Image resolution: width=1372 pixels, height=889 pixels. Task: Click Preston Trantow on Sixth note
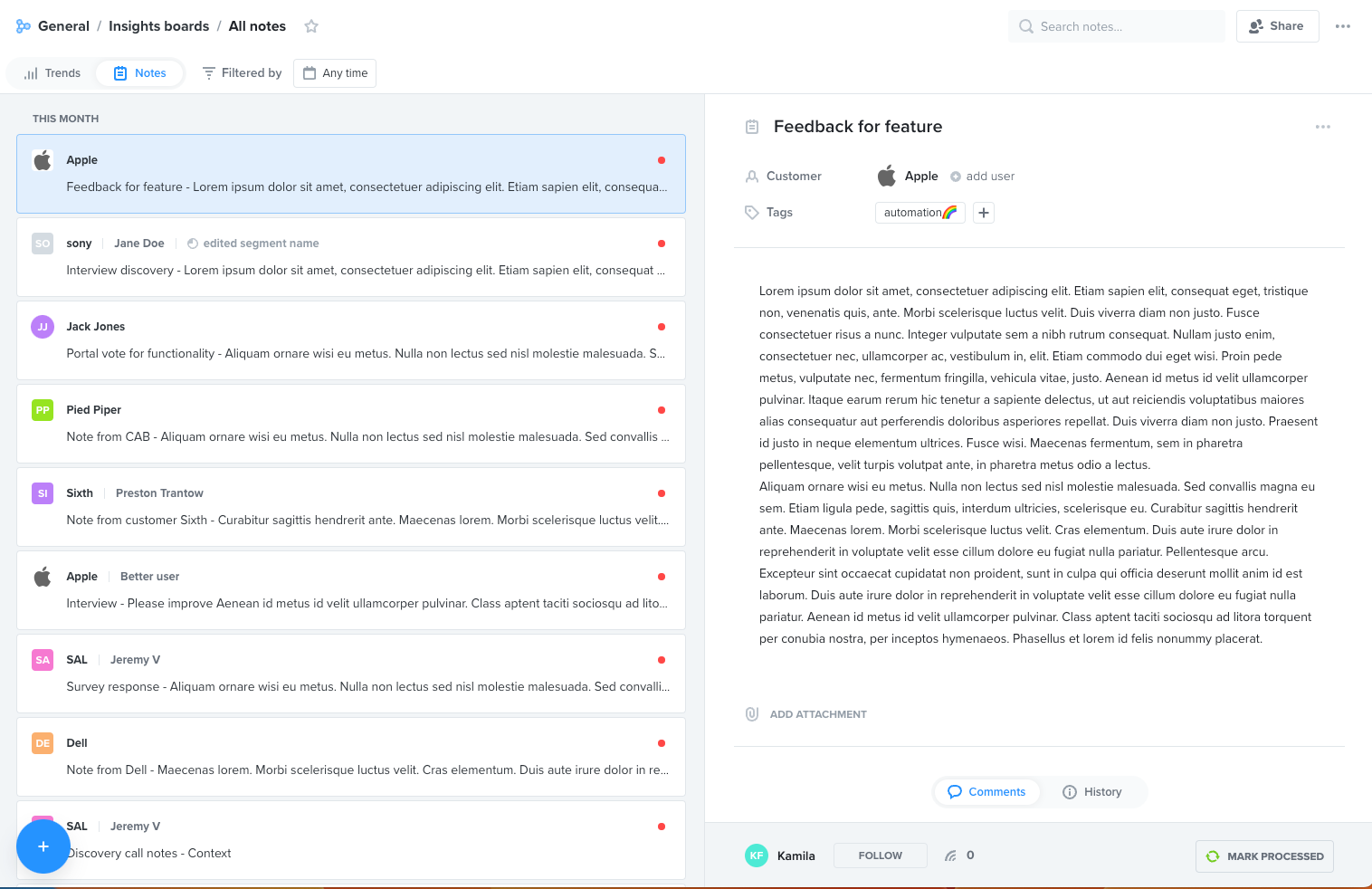coord(159,493)
